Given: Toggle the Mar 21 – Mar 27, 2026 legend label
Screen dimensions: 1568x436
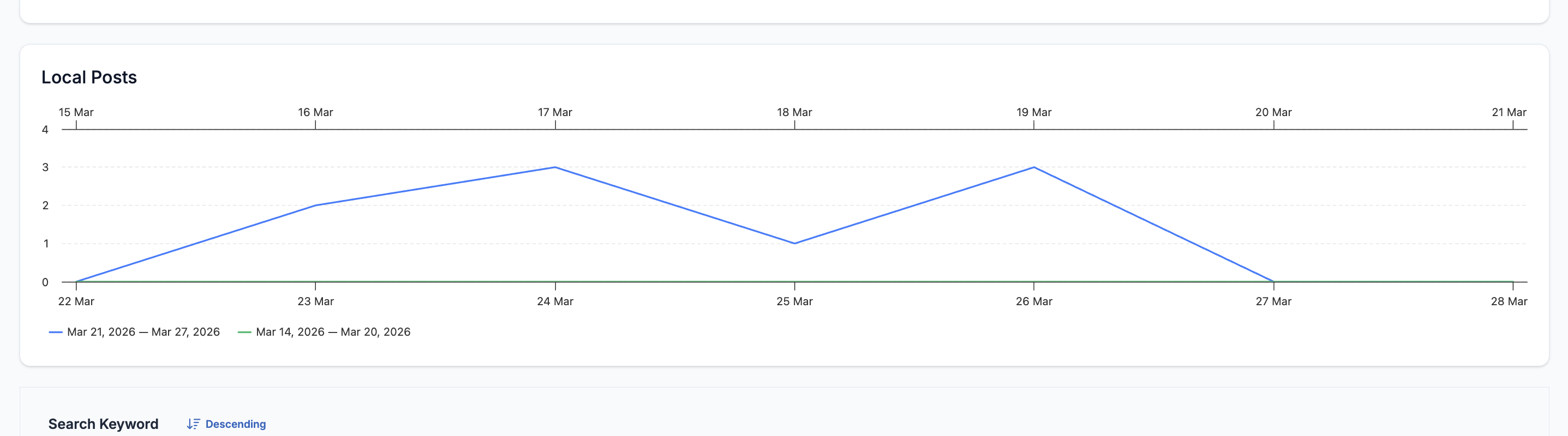Looking at the screenshot, I should pyautogui.click(x=143, y=332).
